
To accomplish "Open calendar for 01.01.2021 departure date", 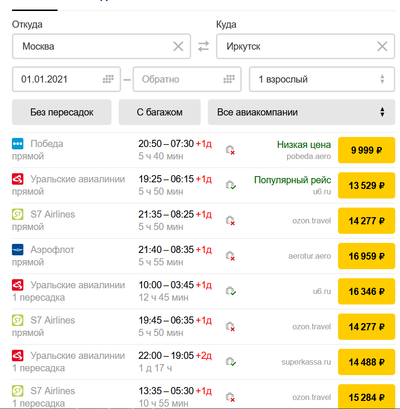I will click(108, 79).
